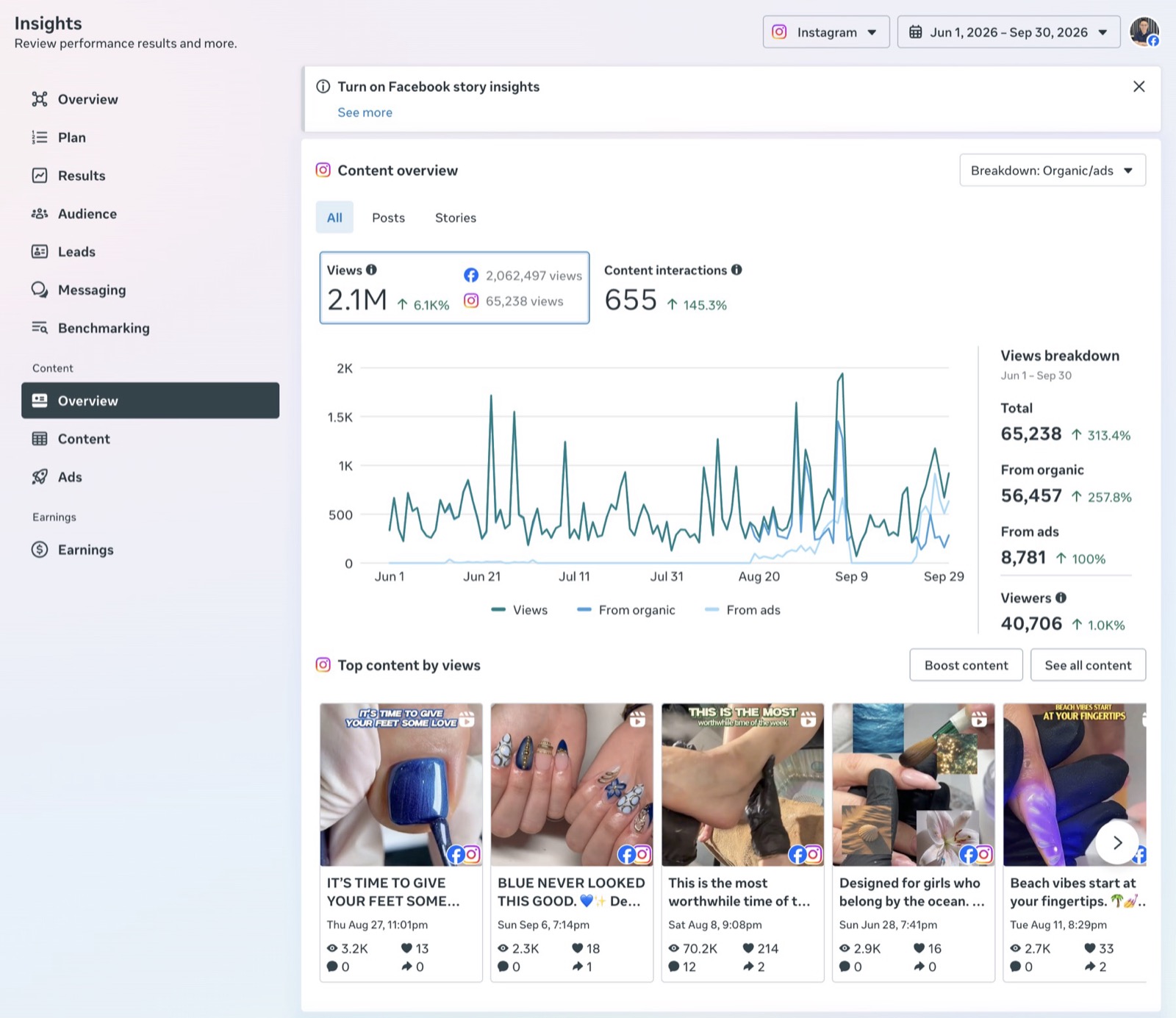This screenshot has width=1176, height=1018.
Task: Toggle the From ads legend entry
Action: click(742, 610)
